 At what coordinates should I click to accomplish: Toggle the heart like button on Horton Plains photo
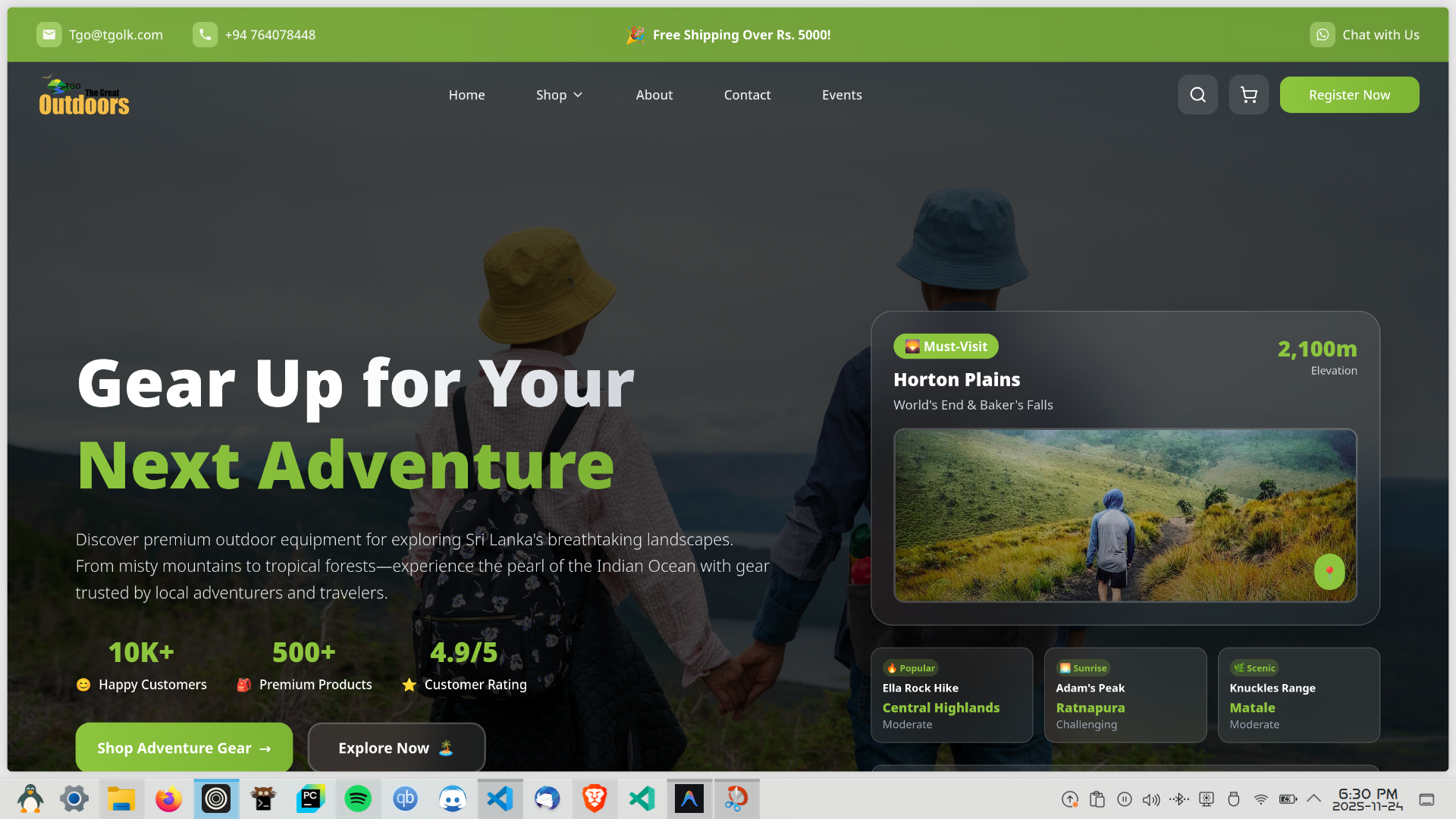coord(1329,572)
